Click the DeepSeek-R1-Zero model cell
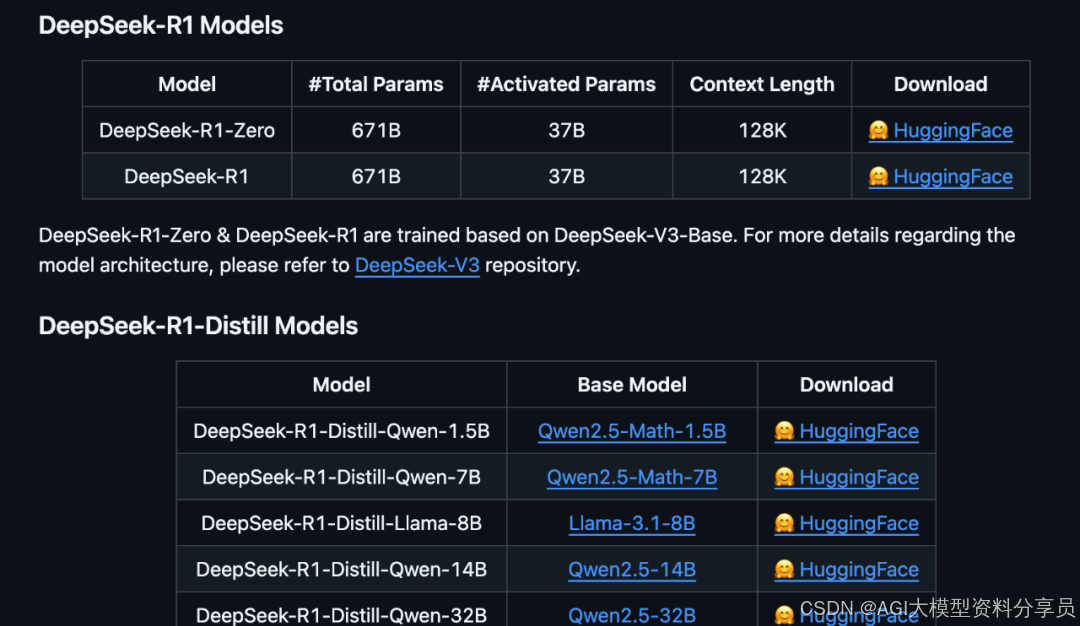This screenshot has width=1080, height=626. (187, 130)
